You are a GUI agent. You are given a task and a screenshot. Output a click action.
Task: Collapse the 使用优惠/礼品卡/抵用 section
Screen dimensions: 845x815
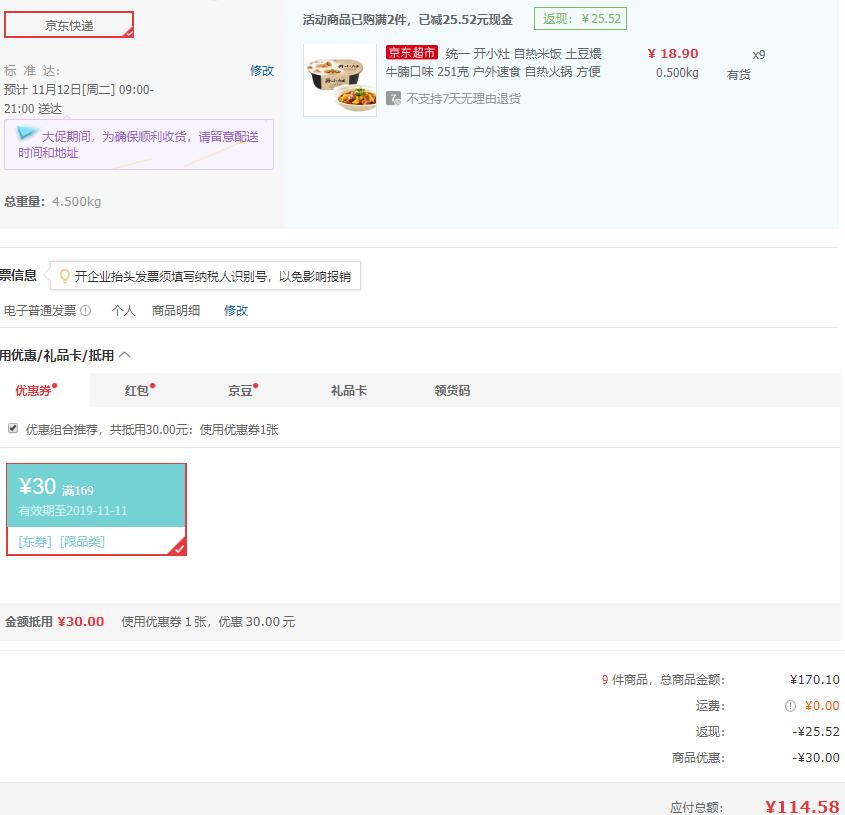tap(124, 355)
